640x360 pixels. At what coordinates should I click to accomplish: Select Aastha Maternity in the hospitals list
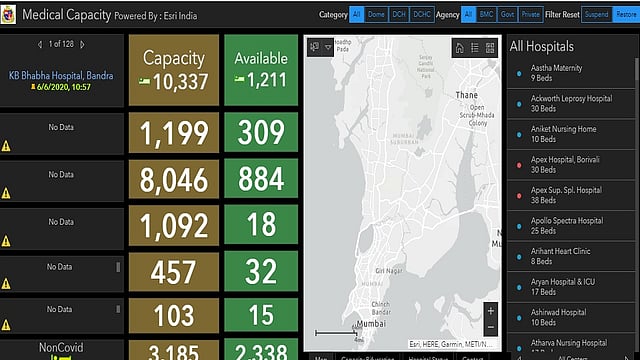coord(571,73)
